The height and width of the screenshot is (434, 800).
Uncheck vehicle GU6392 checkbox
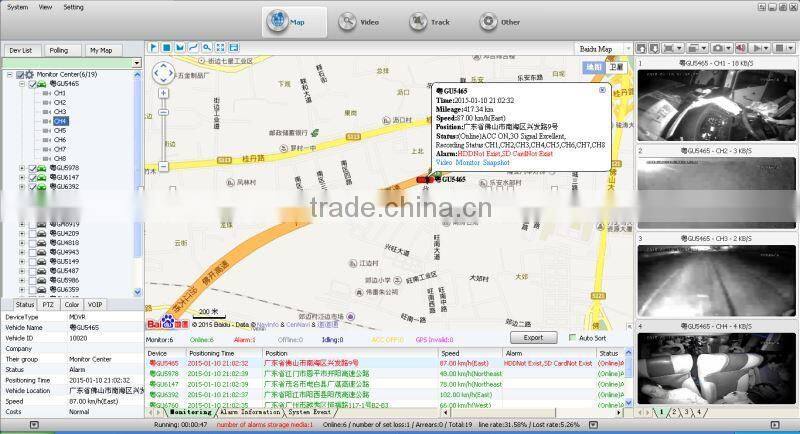coord(32,187)
